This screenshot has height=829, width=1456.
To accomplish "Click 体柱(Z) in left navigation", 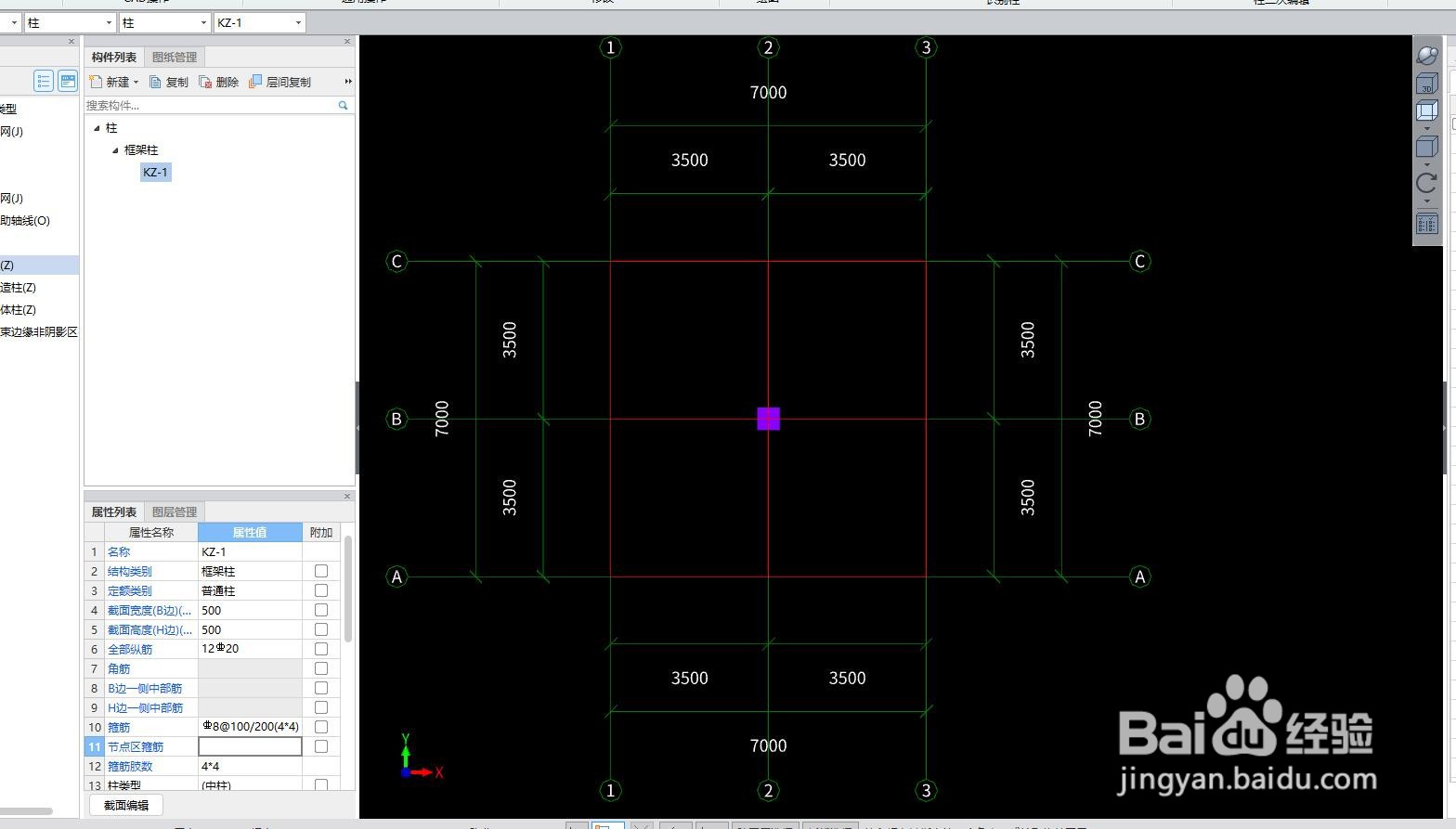I will pyautogui.click(x=19, y=310).
